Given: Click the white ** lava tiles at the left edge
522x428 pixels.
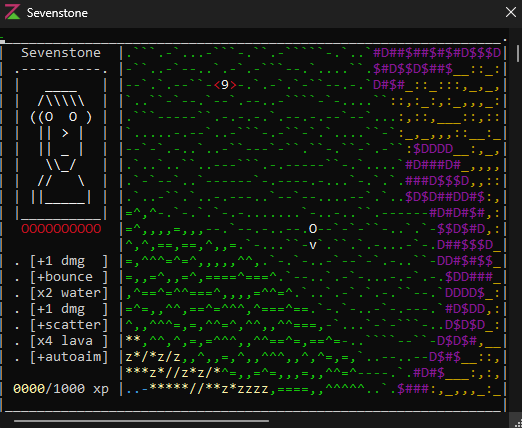Looking at the screenshot, I should pyautogui.click(x=133, y=339).
